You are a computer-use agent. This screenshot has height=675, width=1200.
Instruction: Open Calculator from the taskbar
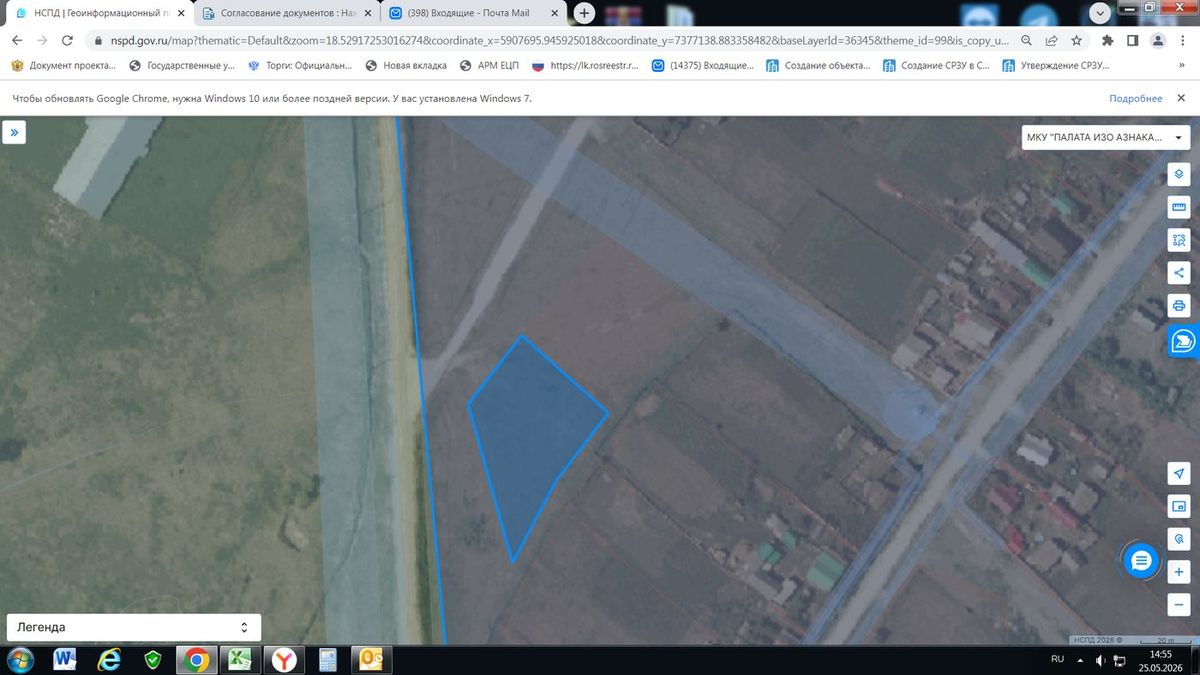coord(328,660)
